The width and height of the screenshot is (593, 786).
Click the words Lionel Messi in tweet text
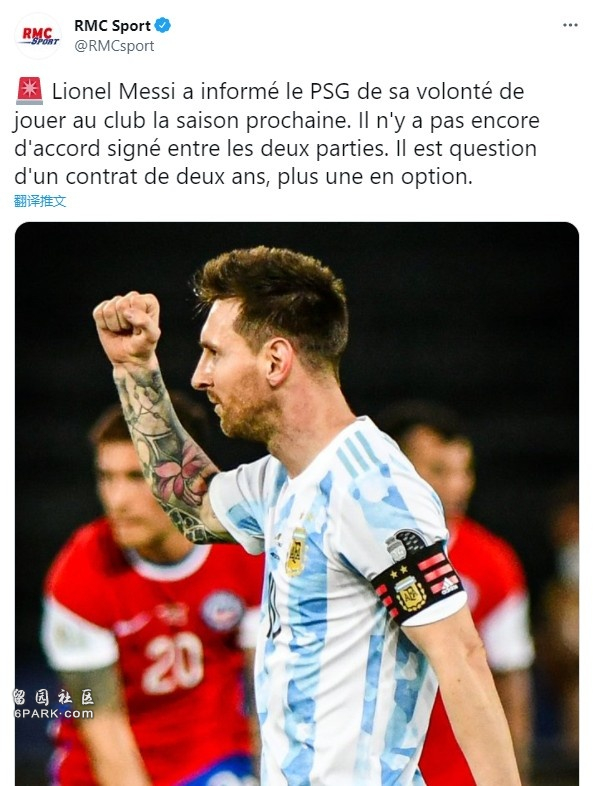click(x=114, y=91)
